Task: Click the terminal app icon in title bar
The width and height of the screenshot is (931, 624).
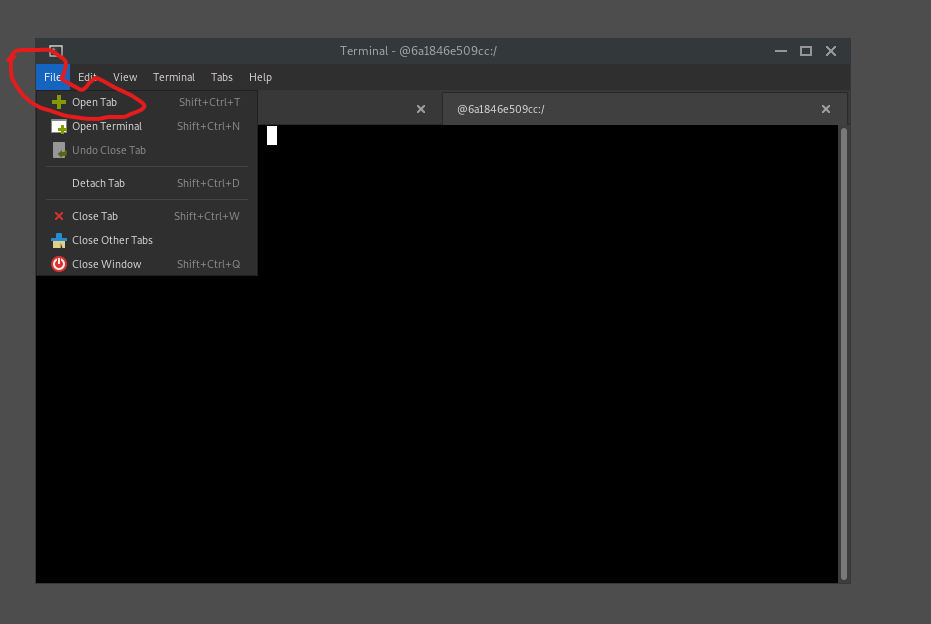Action: [56, 51]
